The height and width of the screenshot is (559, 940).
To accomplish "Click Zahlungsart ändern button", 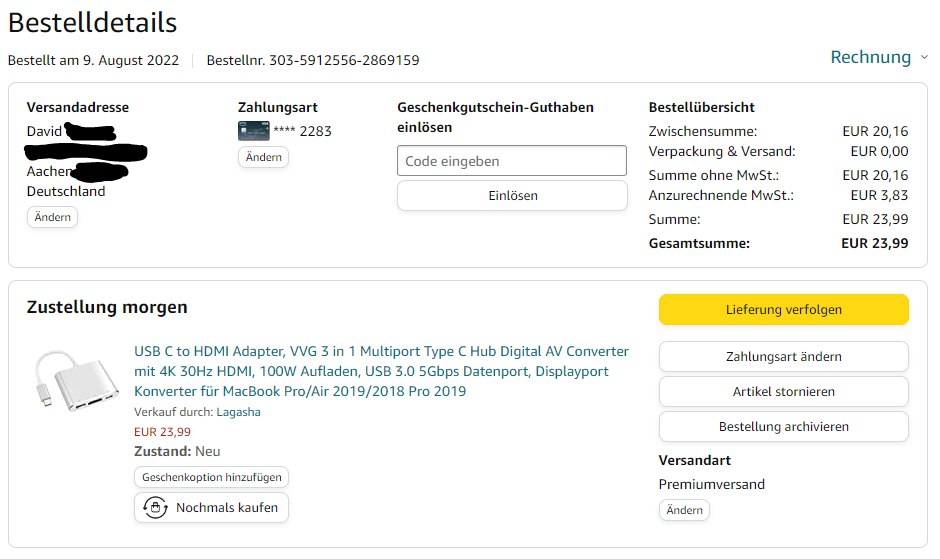I will (x=783, y=357).
